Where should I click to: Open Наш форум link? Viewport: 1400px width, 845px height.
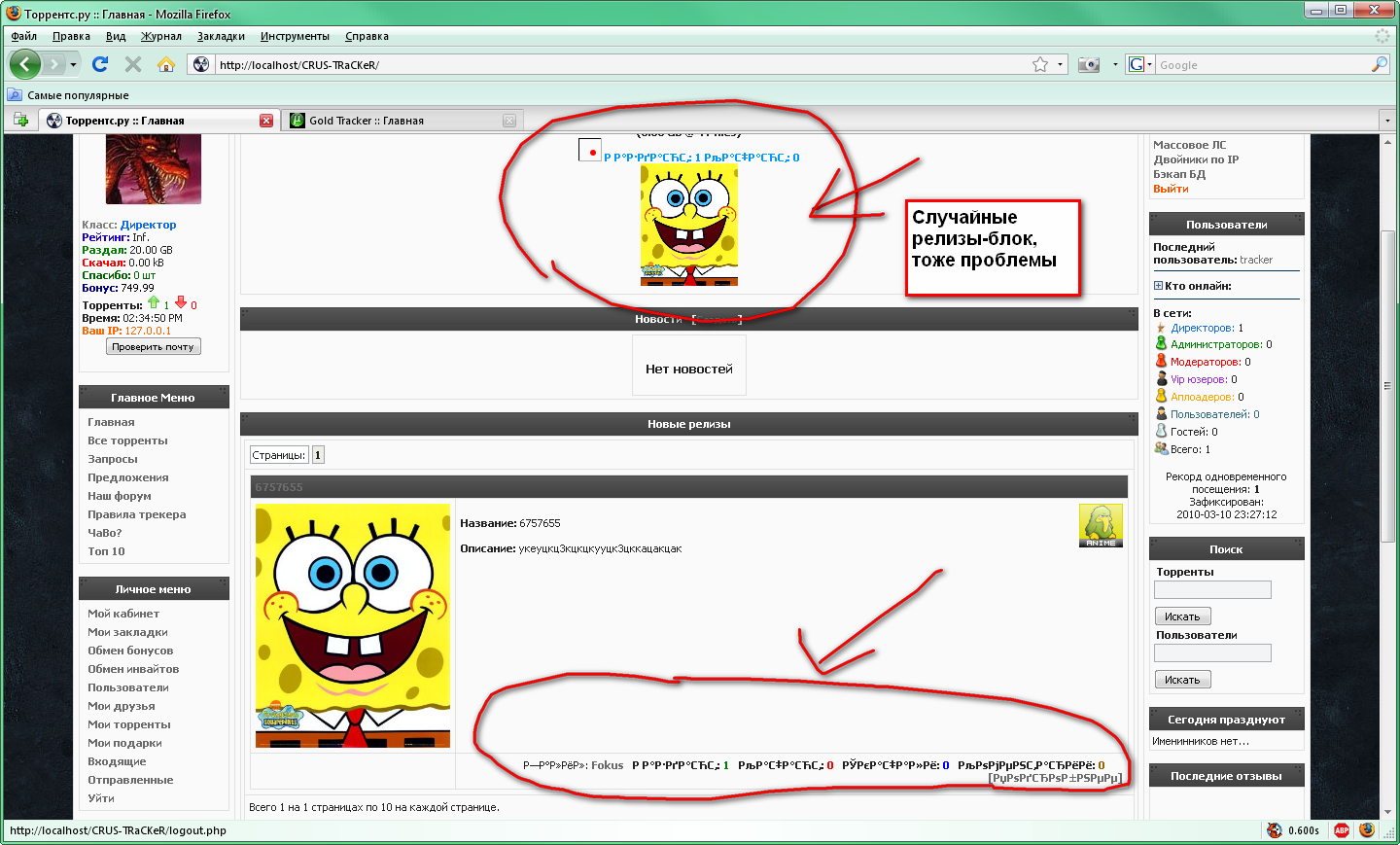click(x=120, y=496)
